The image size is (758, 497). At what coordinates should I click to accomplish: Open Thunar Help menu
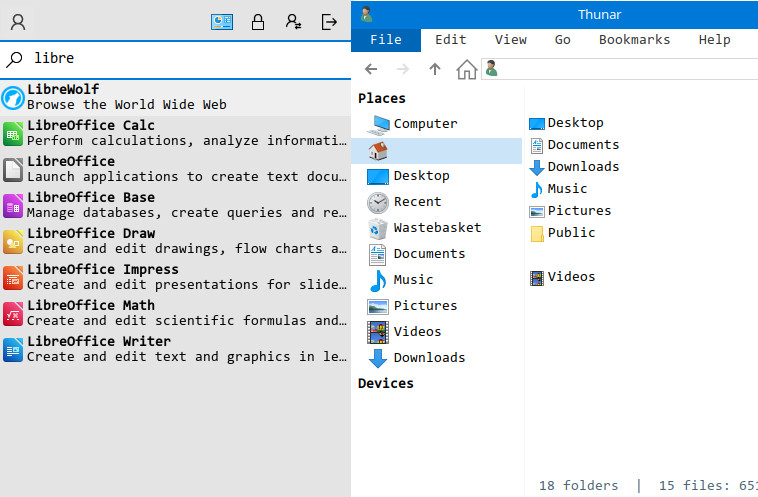click(714, 40)
